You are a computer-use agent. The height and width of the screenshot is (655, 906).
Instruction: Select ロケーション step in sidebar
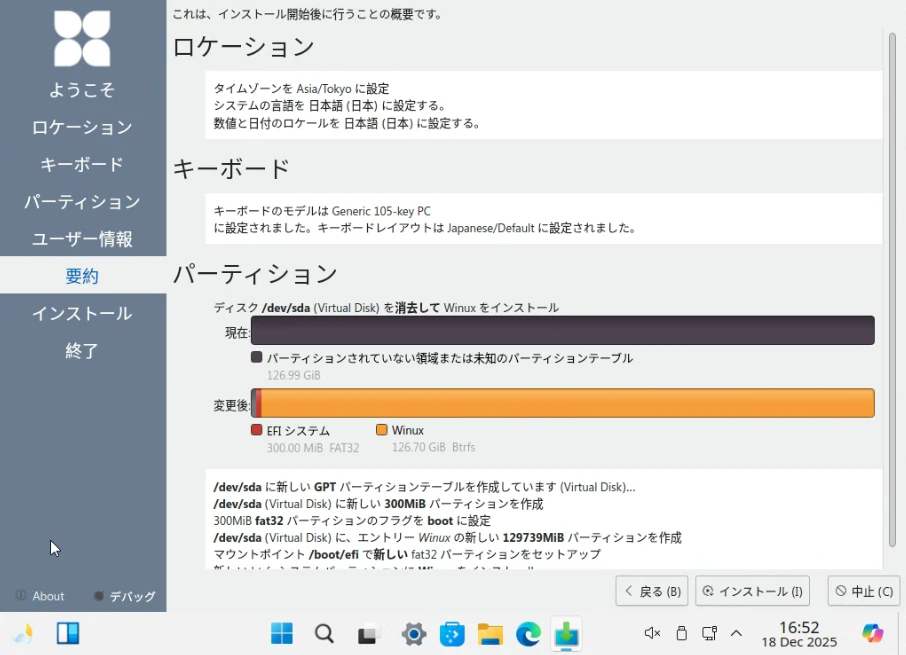click(x=82, y=127)
